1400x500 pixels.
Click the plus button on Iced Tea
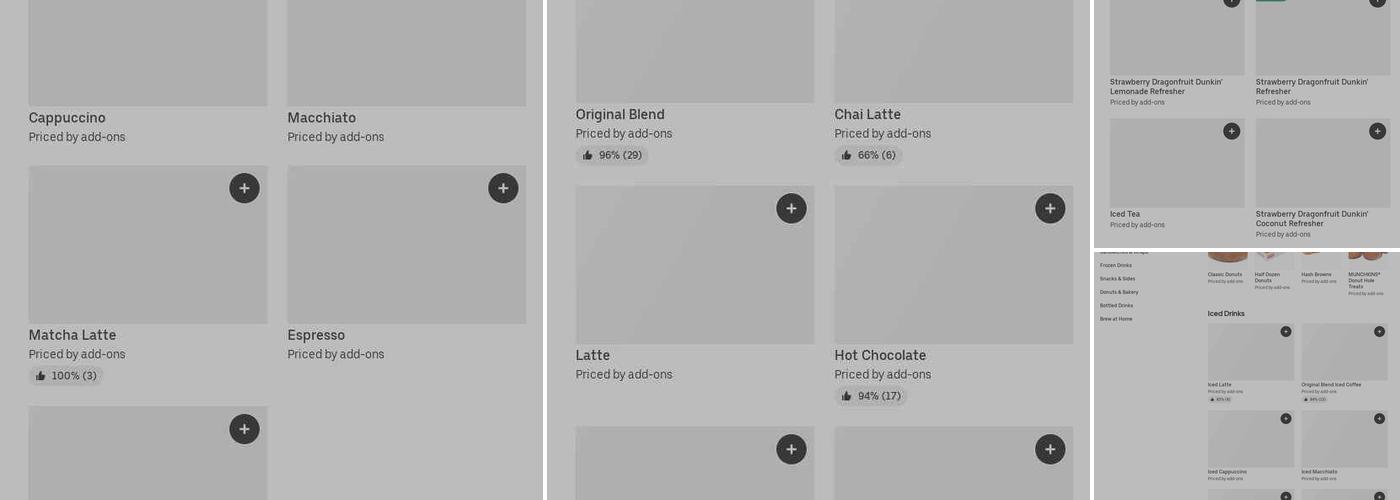[1231, 131]
